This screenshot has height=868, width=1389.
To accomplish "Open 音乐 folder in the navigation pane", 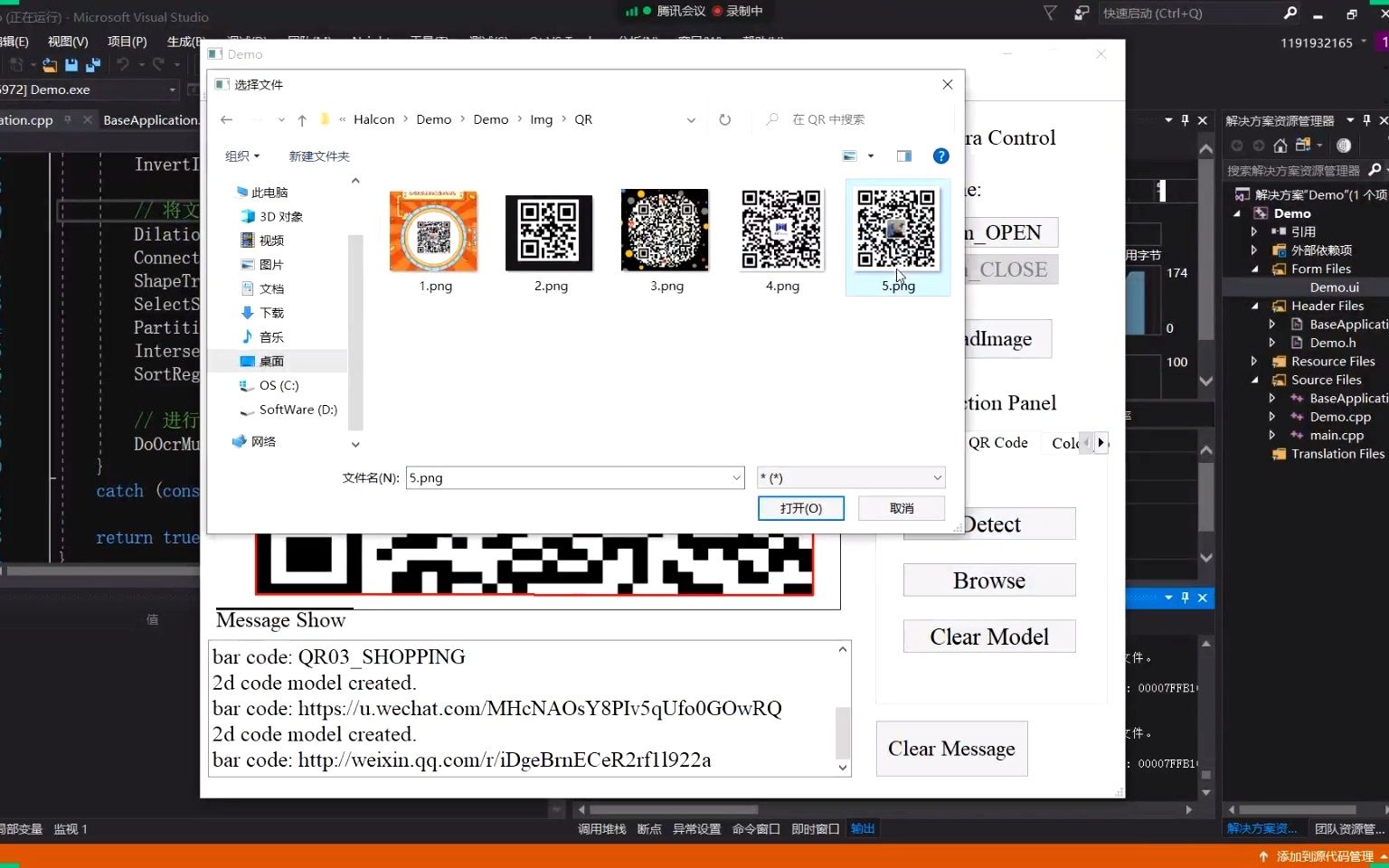I will (271, 336).
